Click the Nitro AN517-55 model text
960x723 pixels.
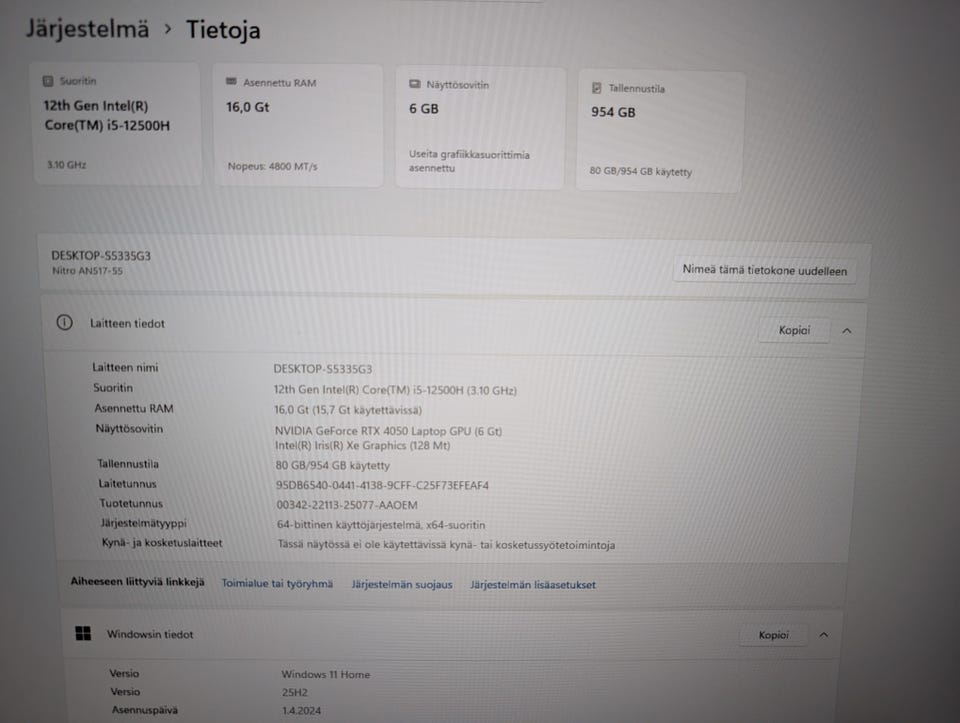tap(87, 271)
